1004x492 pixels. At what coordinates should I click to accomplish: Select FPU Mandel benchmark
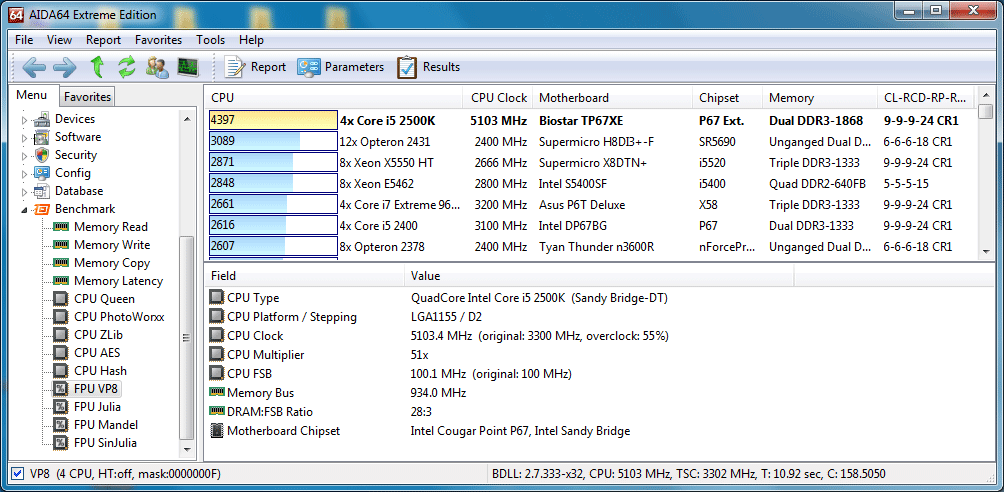106,424
